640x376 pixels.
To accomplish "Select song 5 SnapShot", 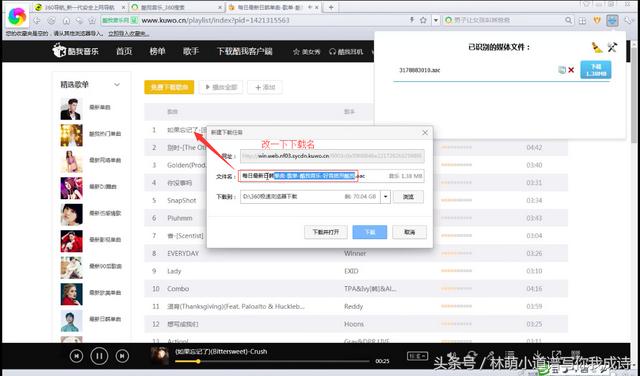I will click(182, 200).
